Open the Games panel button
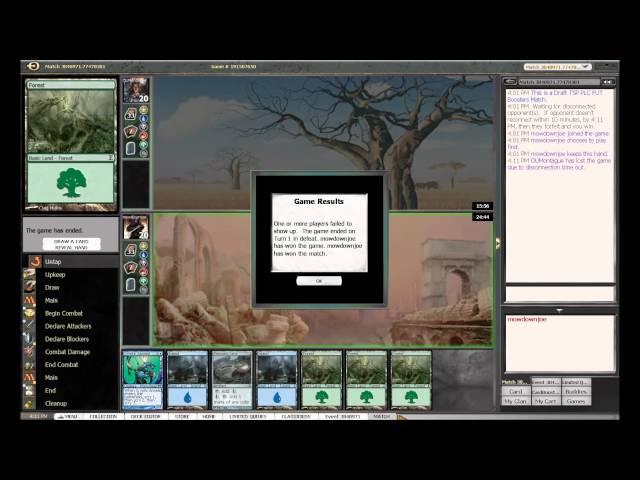 (x=576, y=401)
